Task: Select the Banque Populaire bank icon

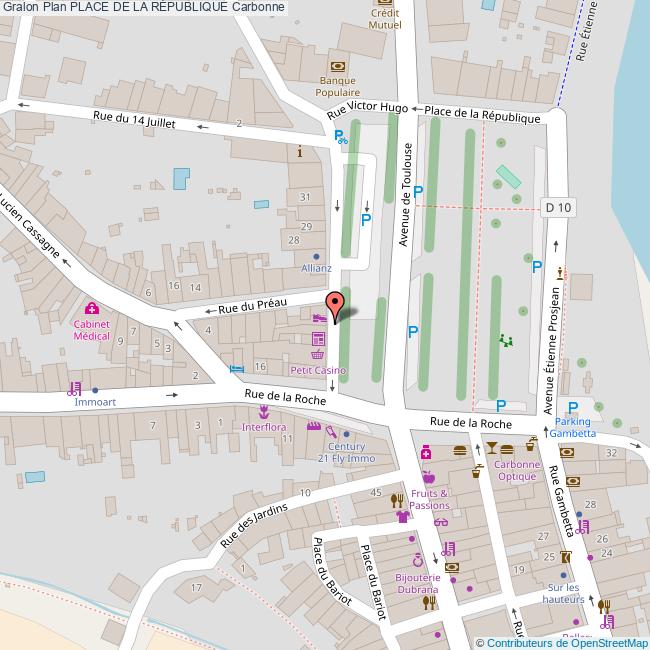Action: pyautogui.click(x=337, y=63)
